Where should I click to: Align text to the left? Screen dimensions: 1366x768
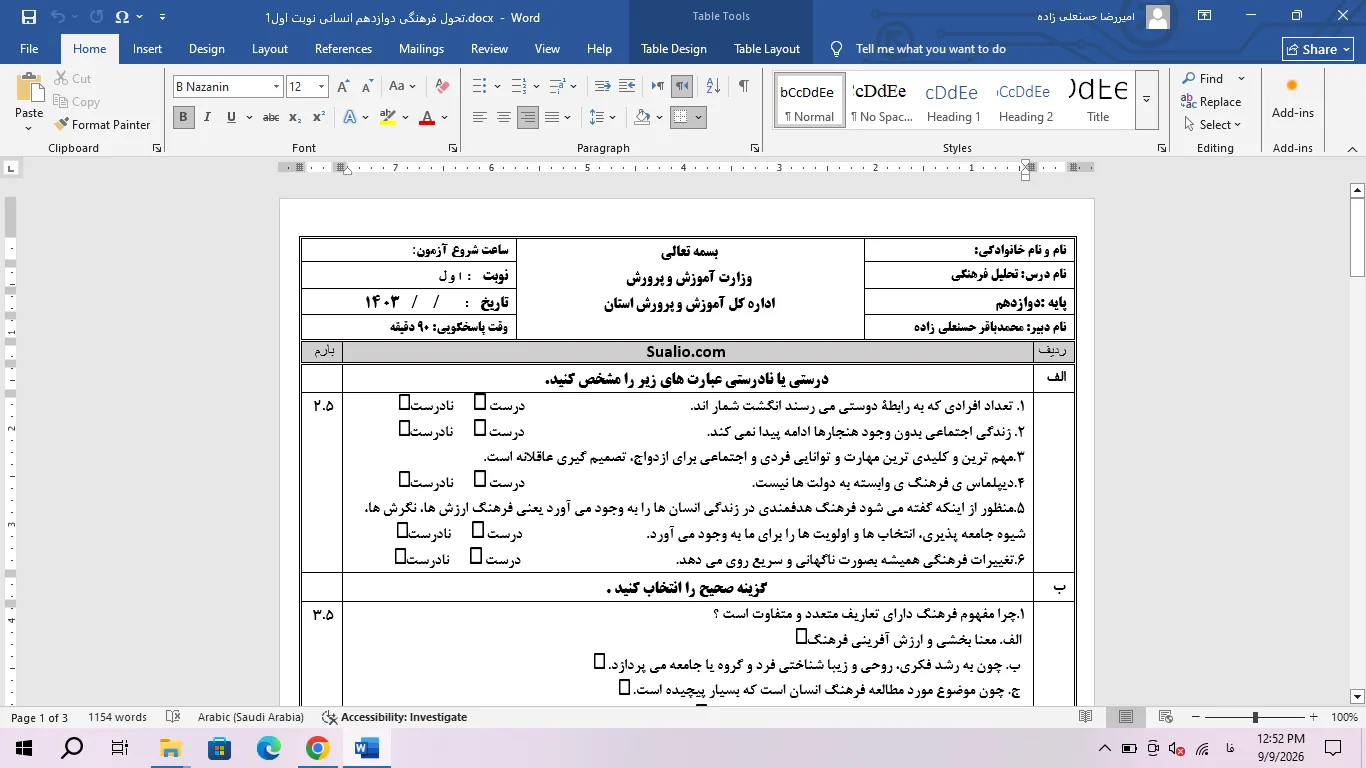(x=480, y=117)
